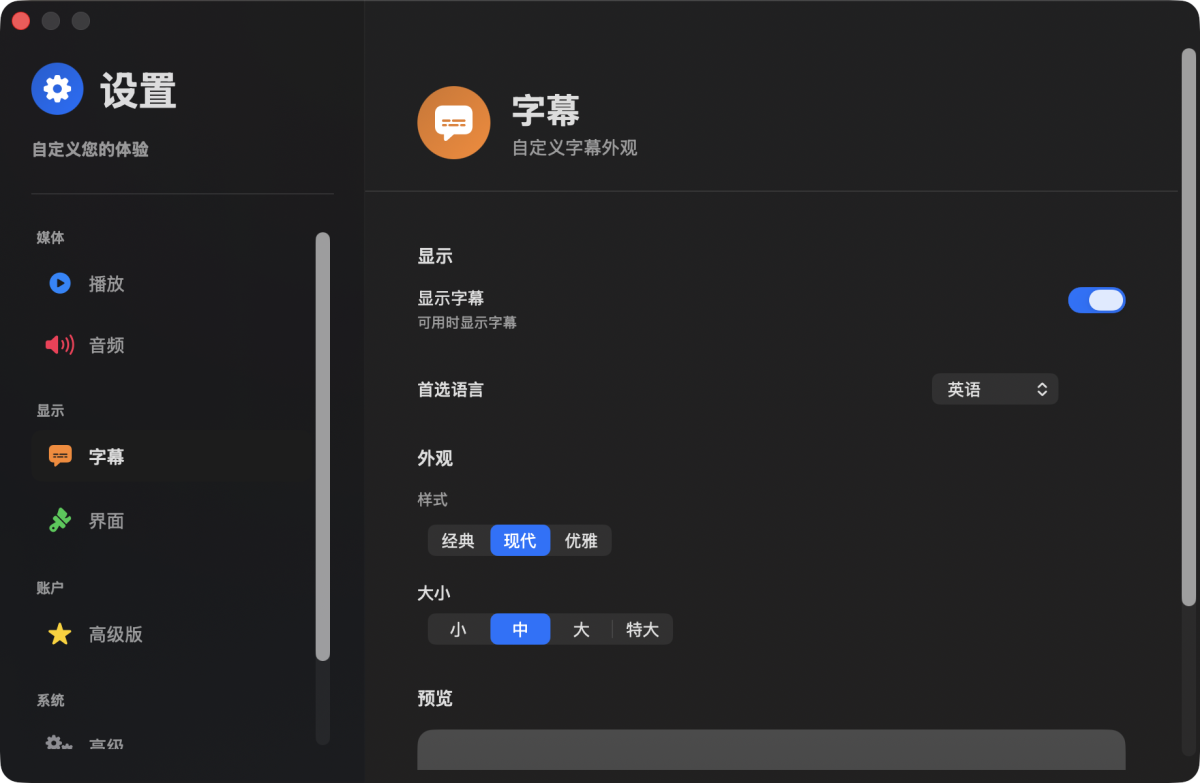Switch to the 界面 settings page
The width and height of the screenshot is (1200, 783).
[x=107, y=521]
